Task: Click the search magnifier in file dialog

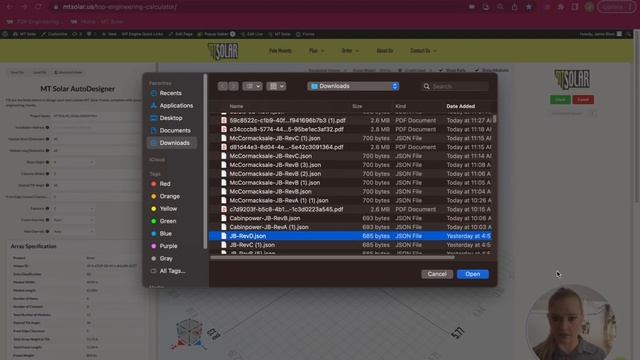Action: tap(427, 87)
